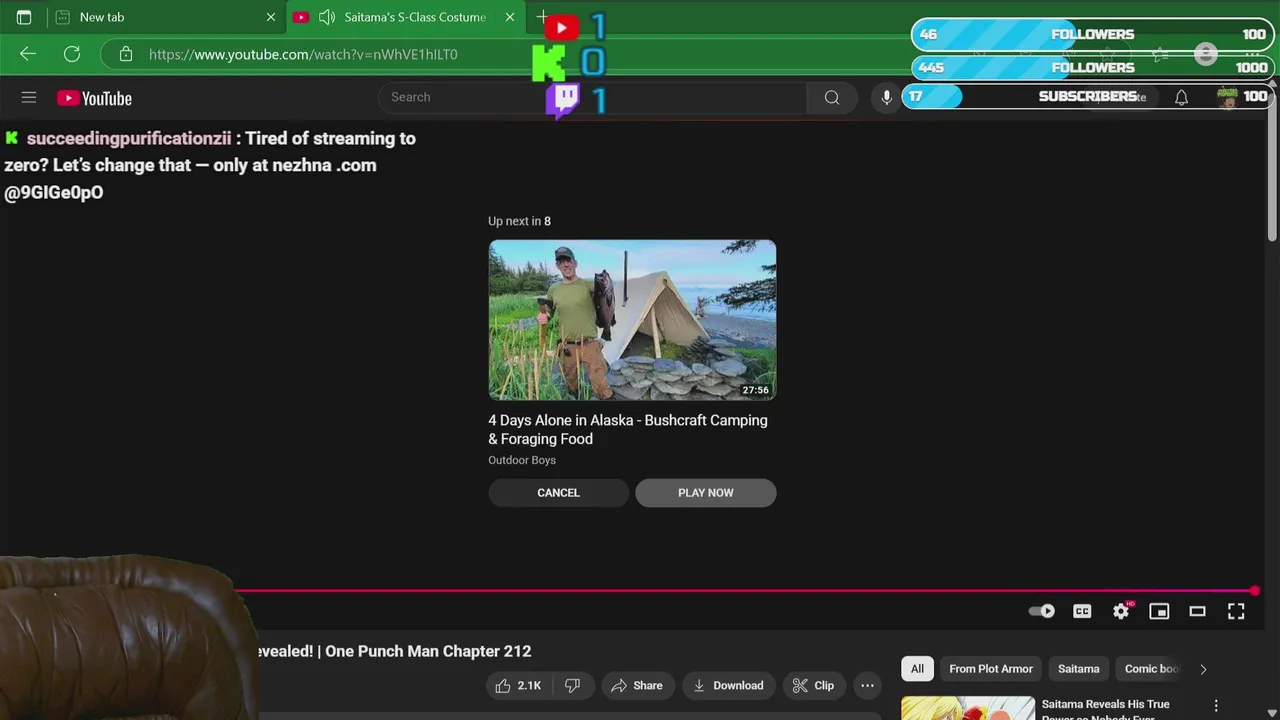1280x720 pixels.
Task: View site info via the padlock icon
Action: coord(126,54)
